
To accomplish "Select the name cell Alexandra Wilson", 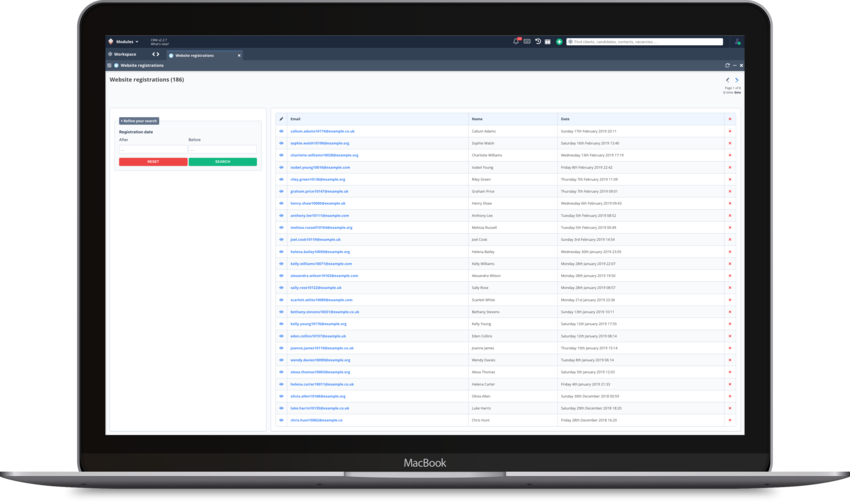I will pos(486,276).
